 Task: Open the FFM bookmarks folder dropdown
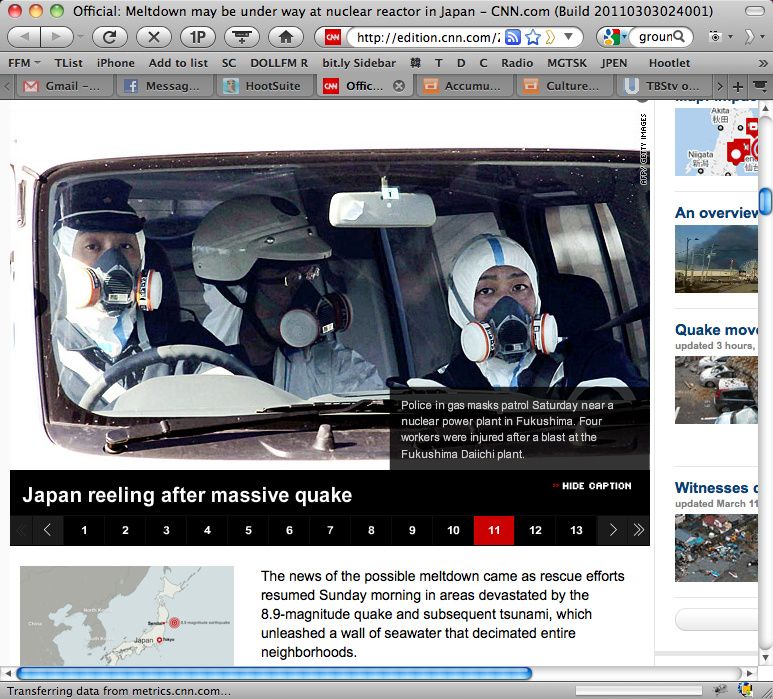pos(24,62)
